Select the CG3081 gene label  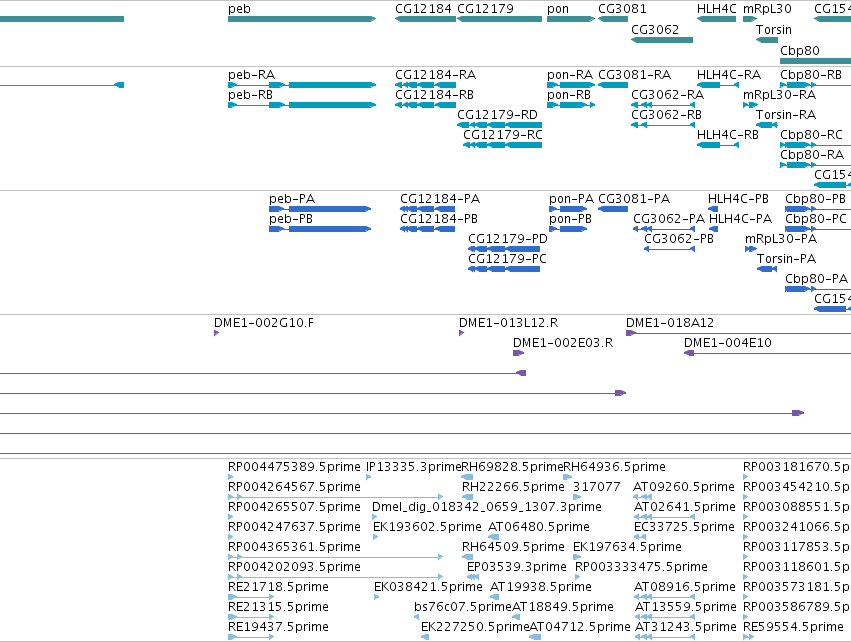tap(622, 9)
